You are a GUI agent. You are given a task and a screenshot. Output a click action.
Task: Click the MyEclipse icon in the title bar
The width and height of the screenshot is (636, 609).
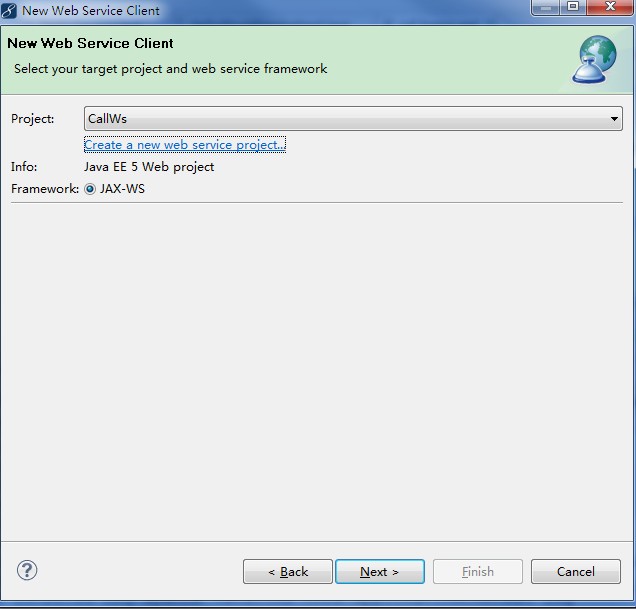point(9,10)
